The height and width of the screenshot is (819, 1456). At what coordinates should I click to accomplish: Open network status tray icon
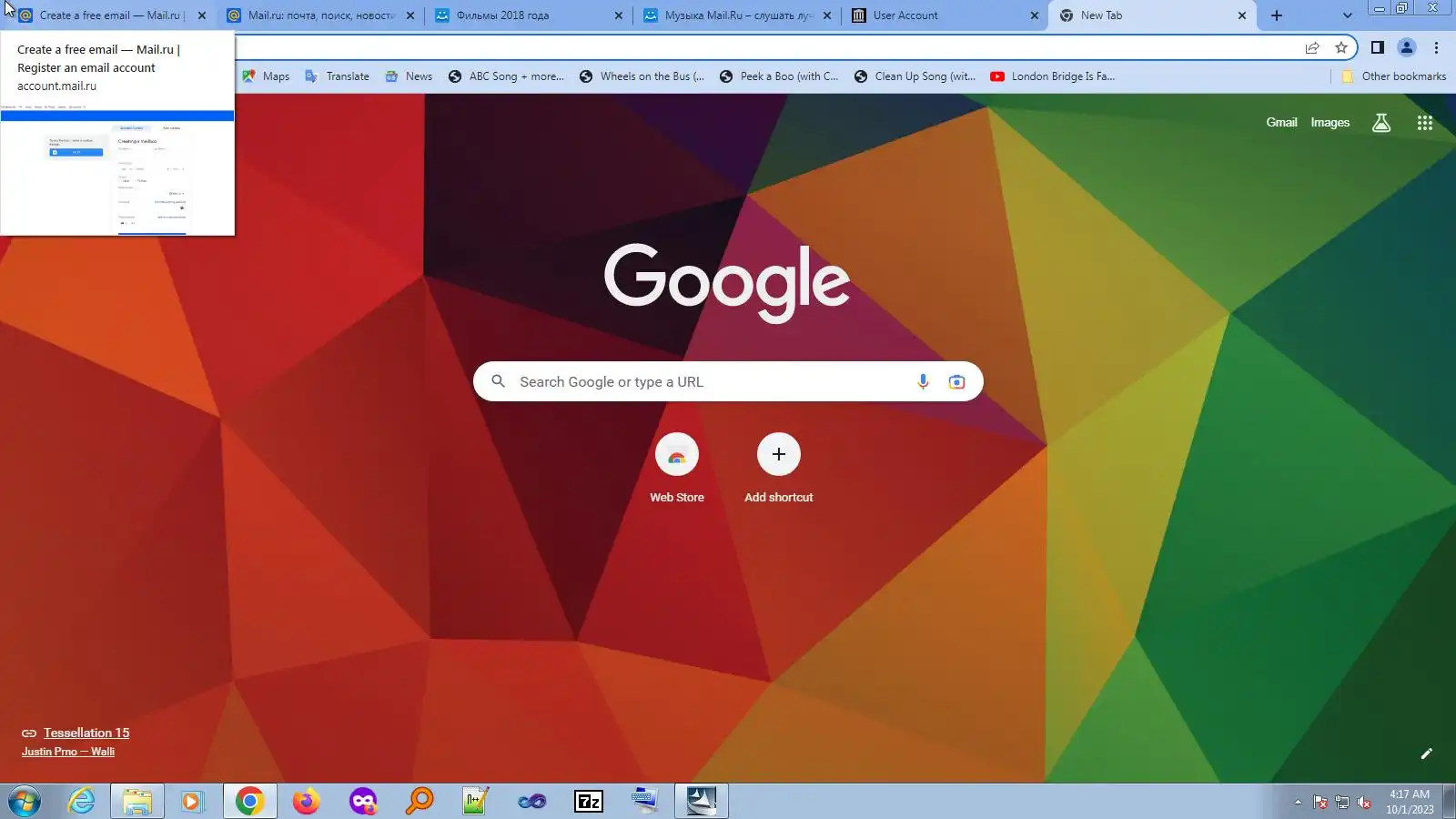pos(1342,803)
